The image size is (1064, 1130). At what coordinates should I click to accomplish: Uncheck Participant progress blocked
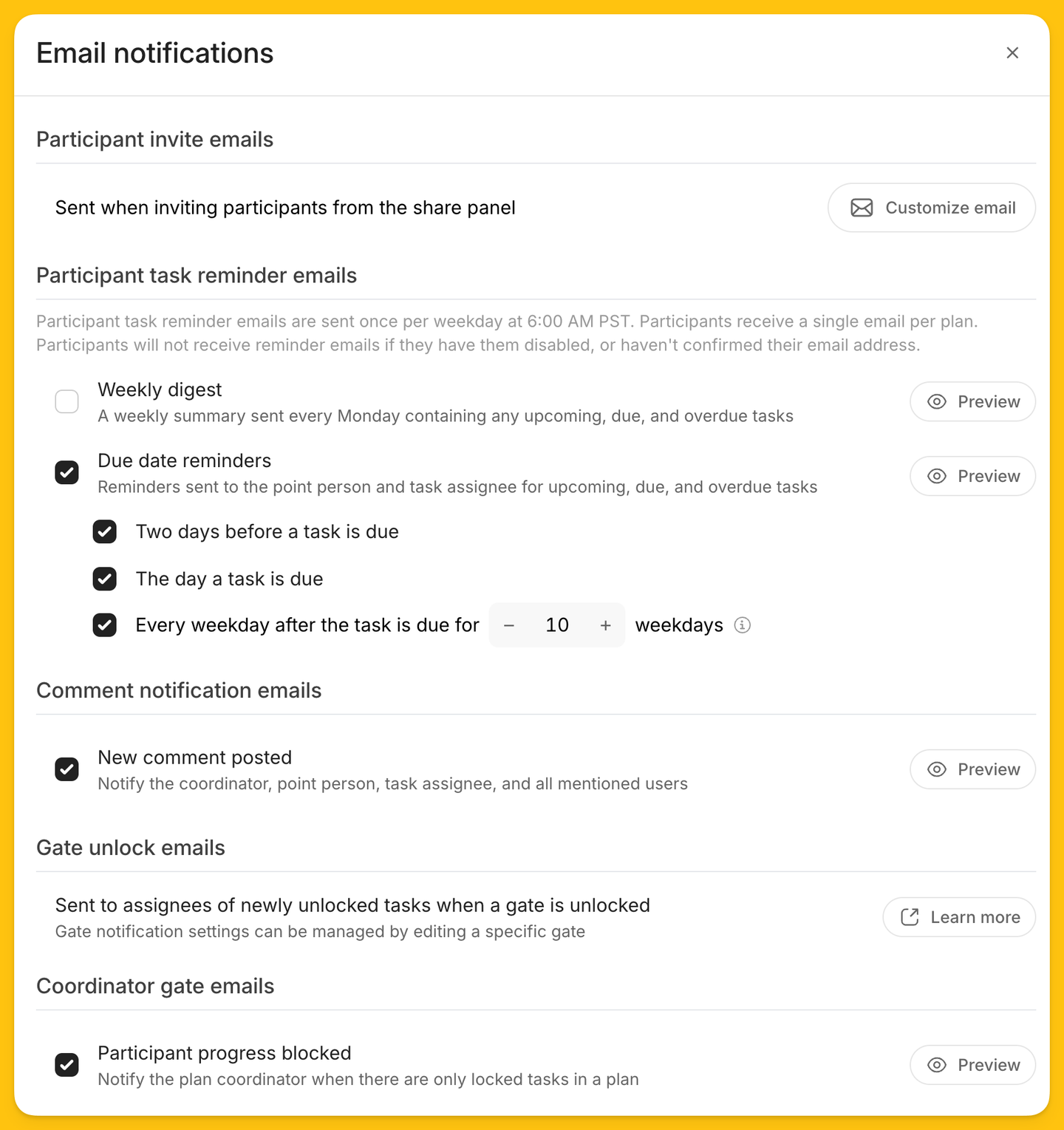(67, 1065)
